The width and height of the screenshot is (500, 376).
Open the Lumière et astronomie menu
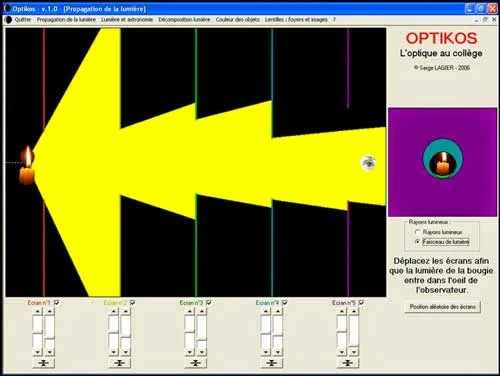click(127, 20)
